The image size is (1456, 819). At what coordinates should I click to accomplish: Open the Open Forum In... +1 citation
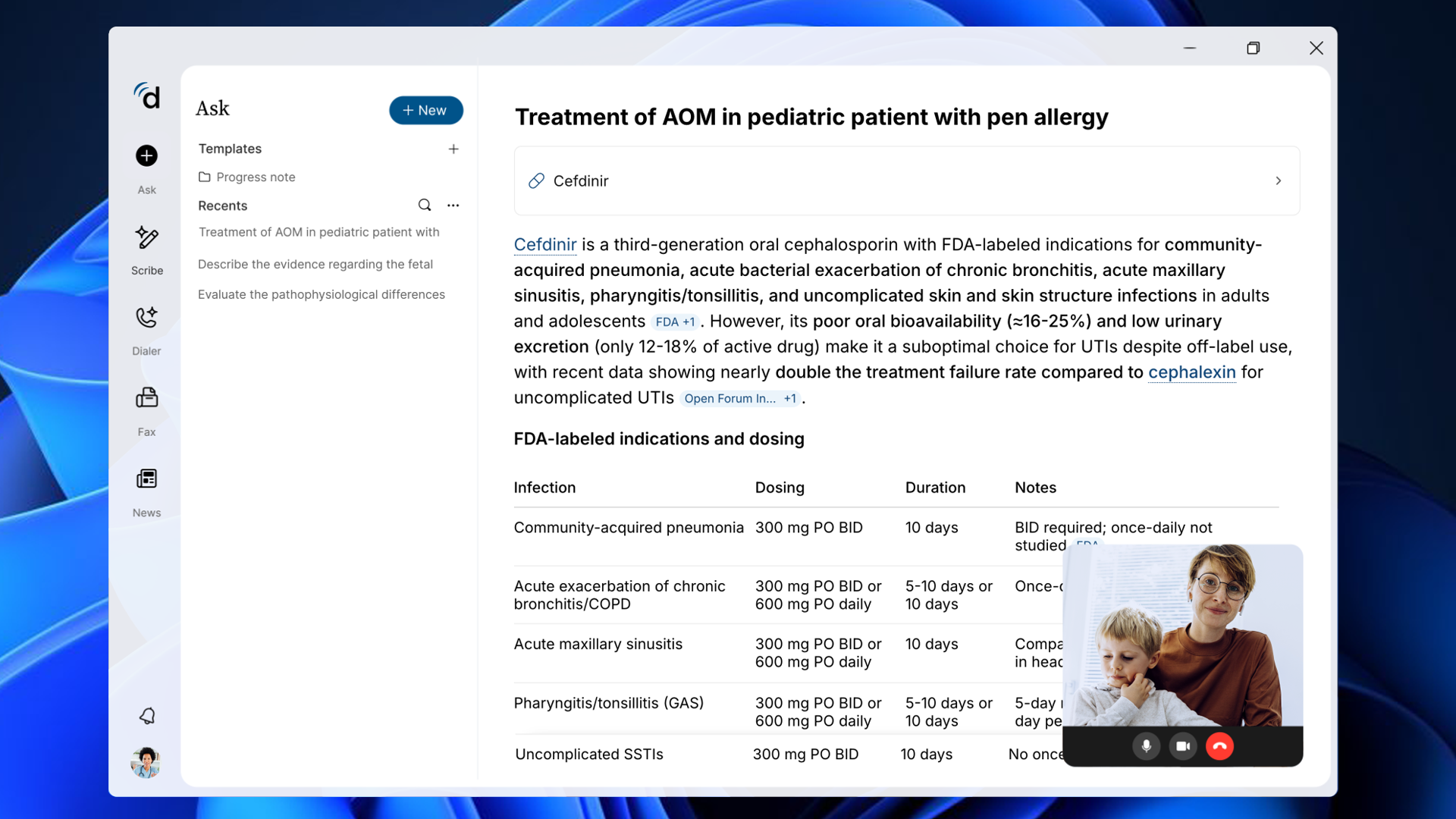point(740,398)
